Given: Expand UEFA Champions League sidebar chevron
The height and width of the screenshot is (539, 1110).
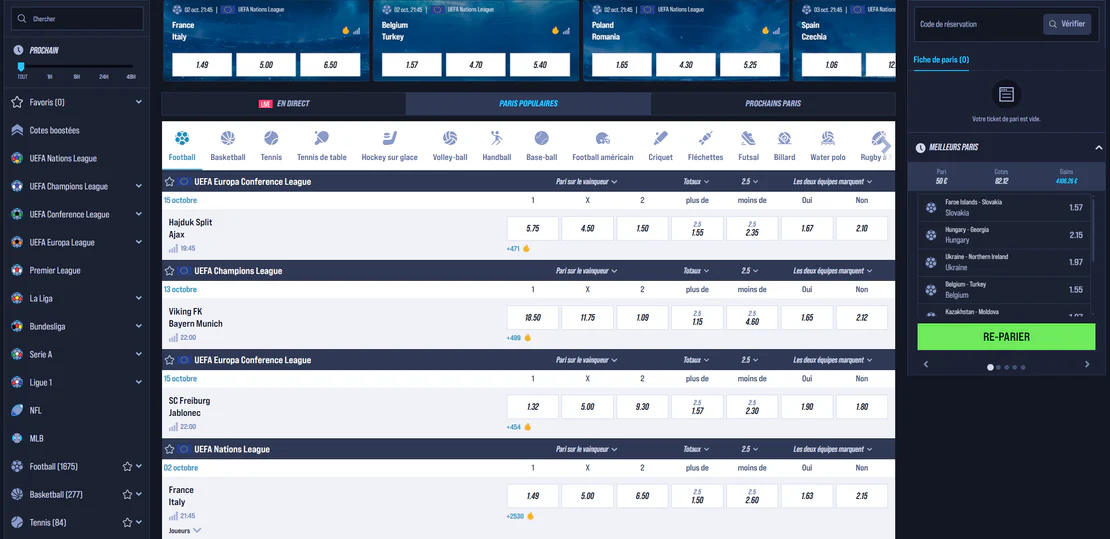Looking at the screenshot, I should point(139,186).
